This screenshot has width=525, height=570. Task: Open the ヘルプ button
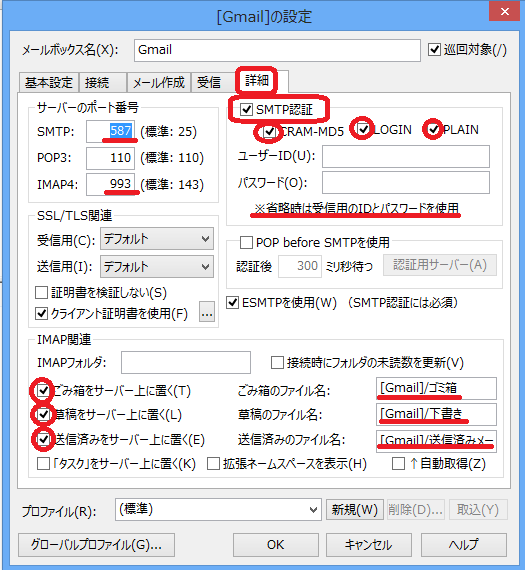[464, 545]
